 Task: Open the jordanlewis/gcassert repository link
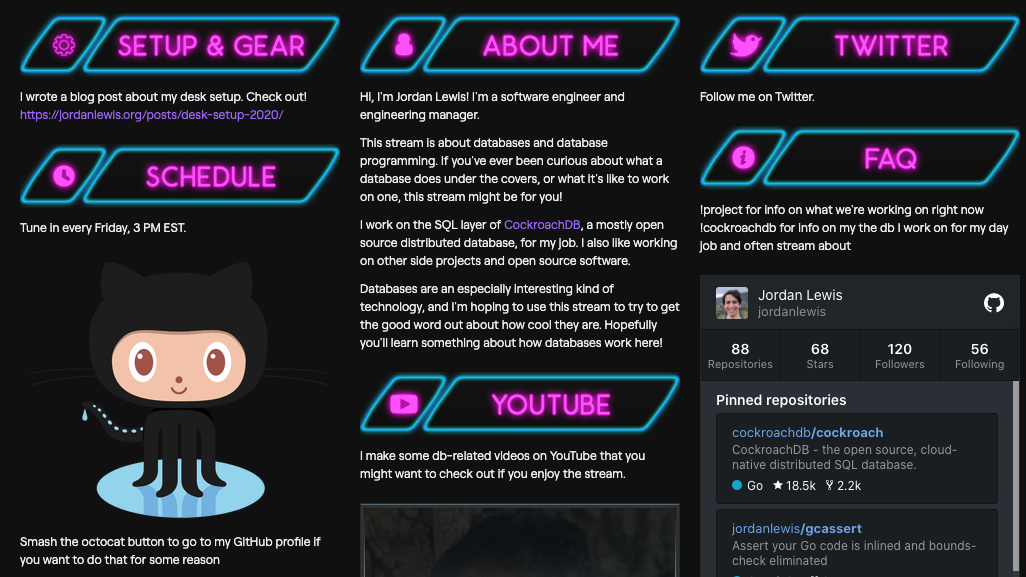(x=796, y=528)
